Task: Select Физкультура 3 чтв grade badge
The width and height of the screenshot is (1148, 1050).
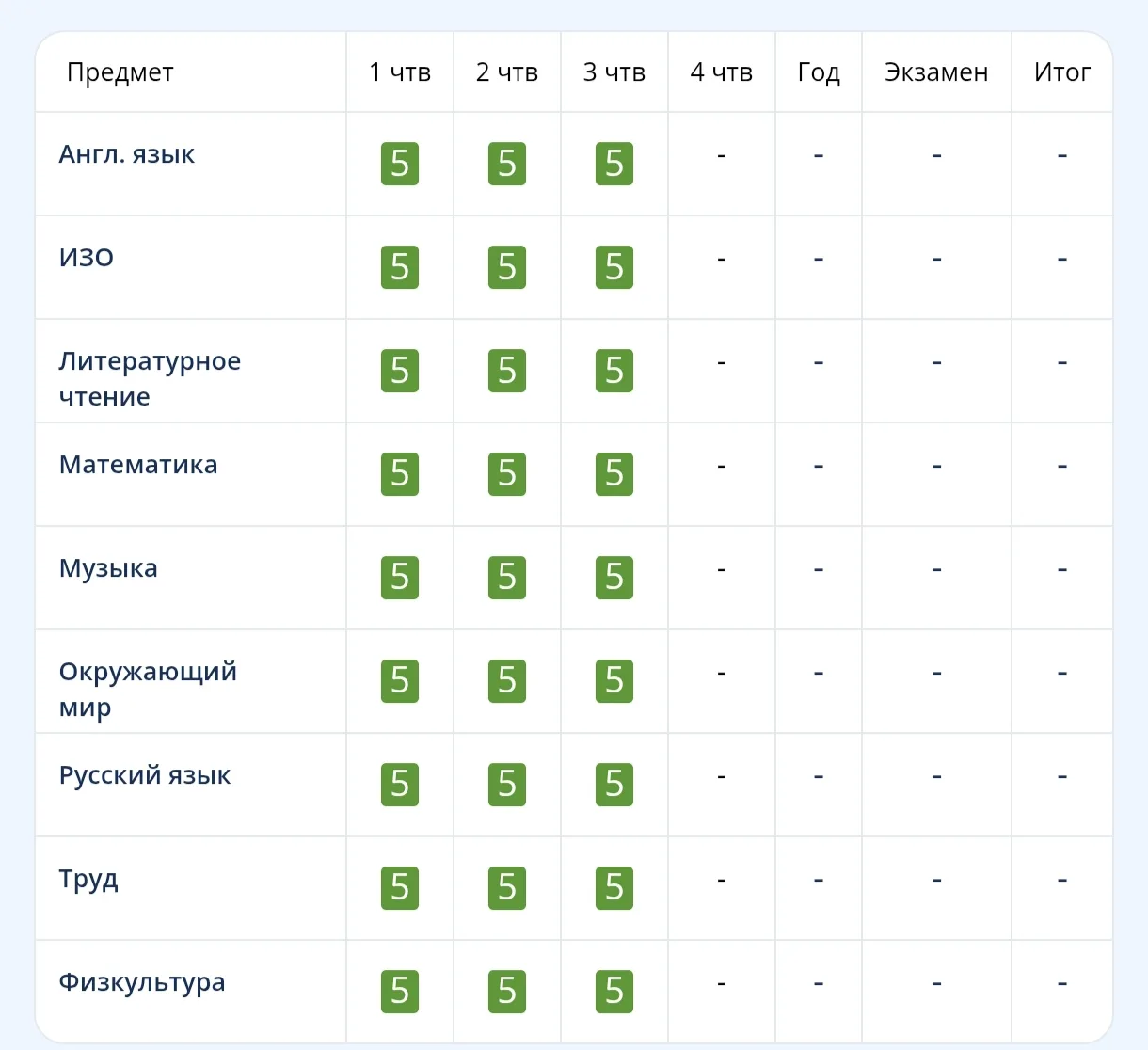Action: coord(614,992)
